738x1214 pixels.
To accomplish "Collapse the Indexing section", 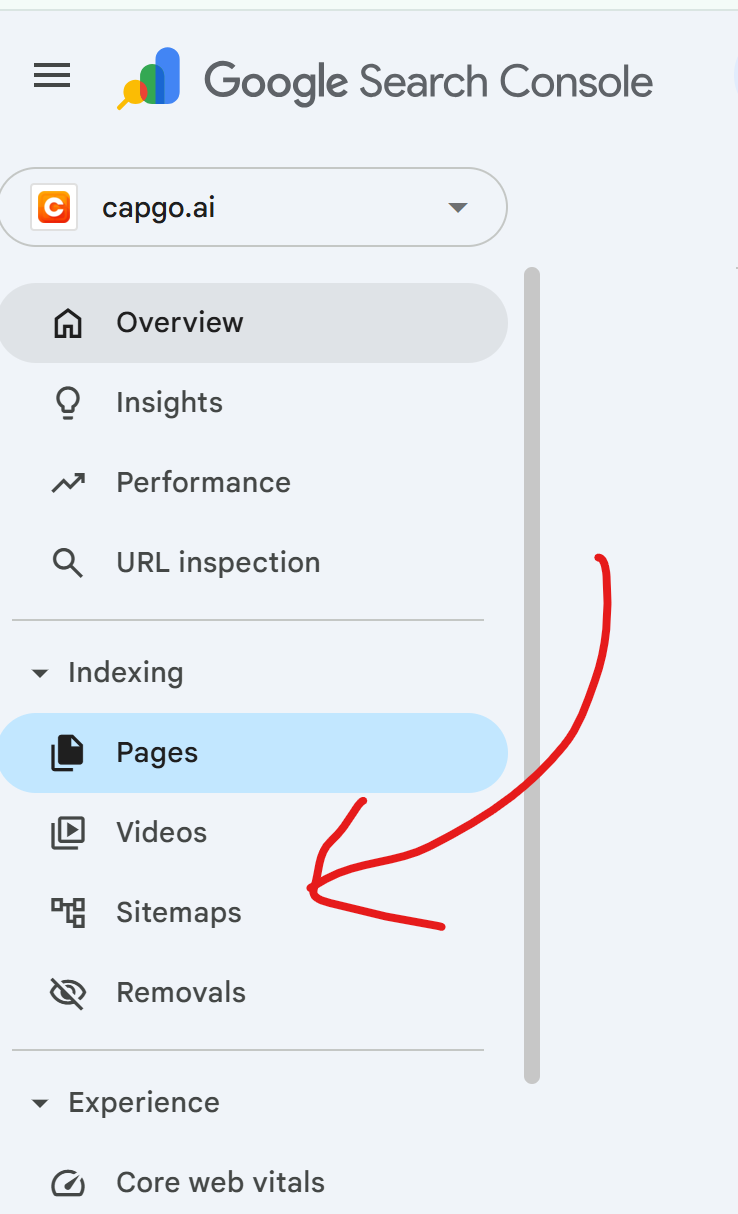I will (x=40, y=673).
